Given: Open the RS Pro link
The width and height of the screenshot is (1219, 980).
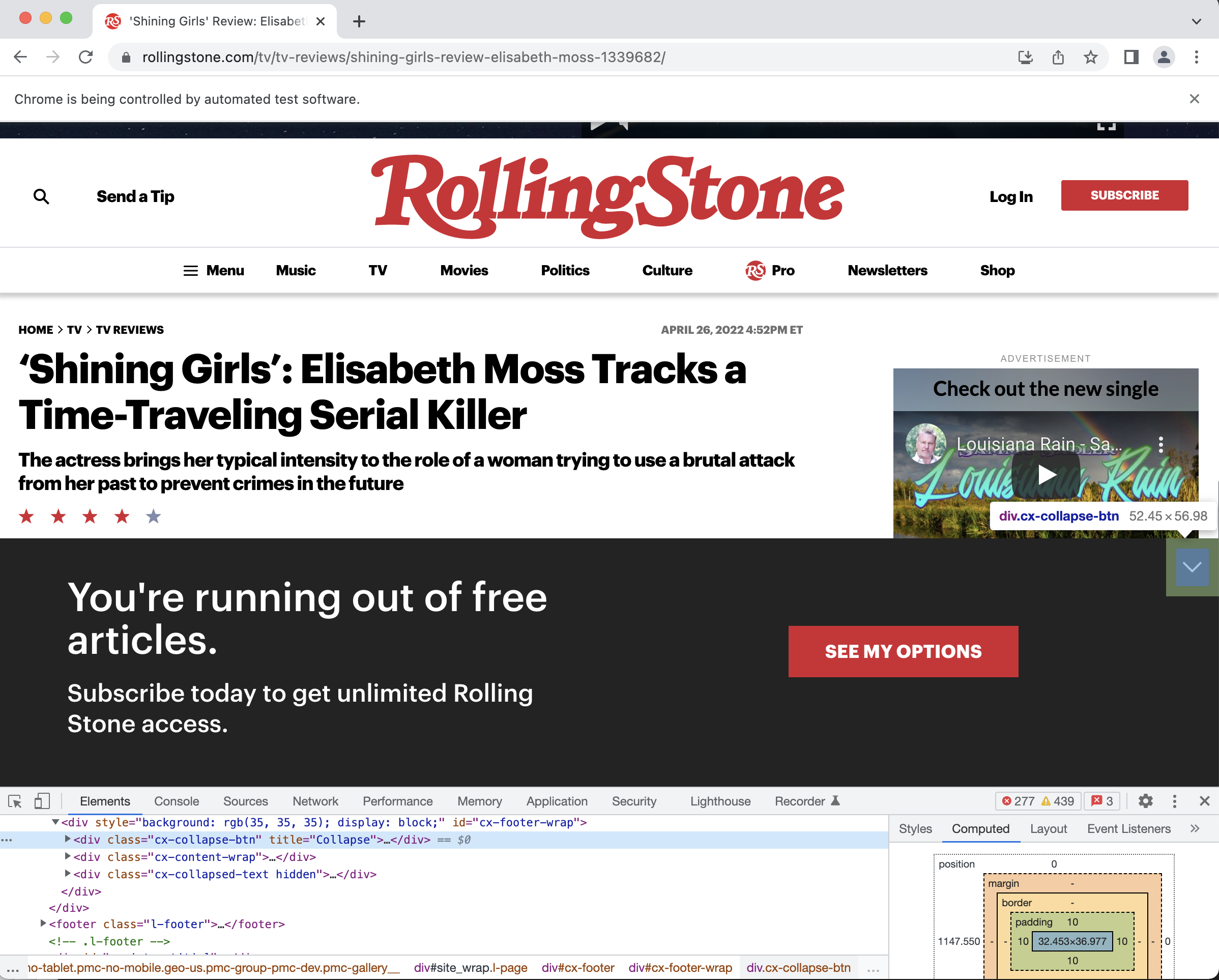Looking at the screenshot, I should coord(770,270).
